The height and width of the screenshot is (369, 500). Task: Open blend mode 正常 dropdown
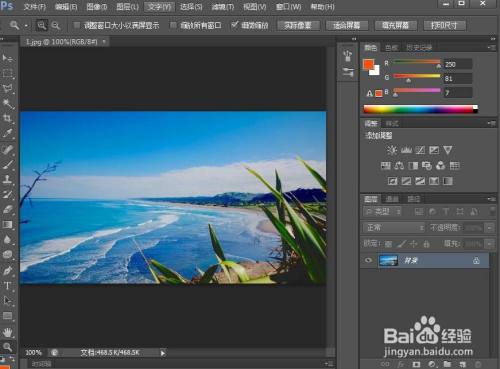click(x=394, y=228)
